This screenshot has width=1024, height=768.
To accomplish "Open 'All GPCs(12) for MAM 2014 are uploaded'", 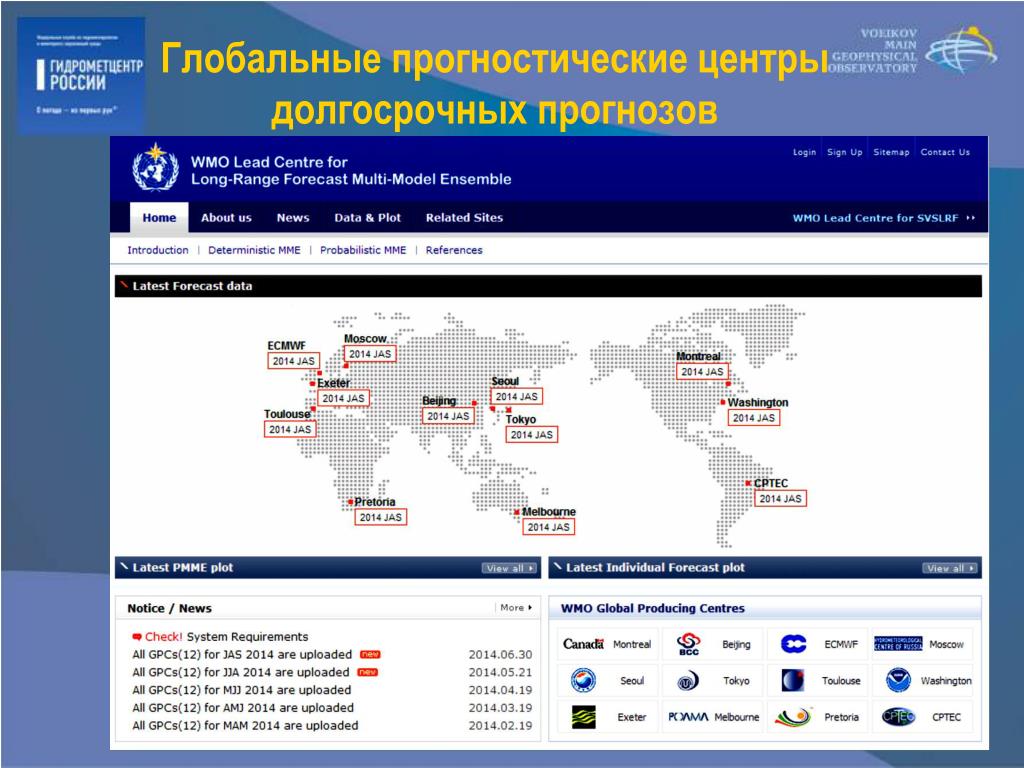I will [x=245, y=726].
